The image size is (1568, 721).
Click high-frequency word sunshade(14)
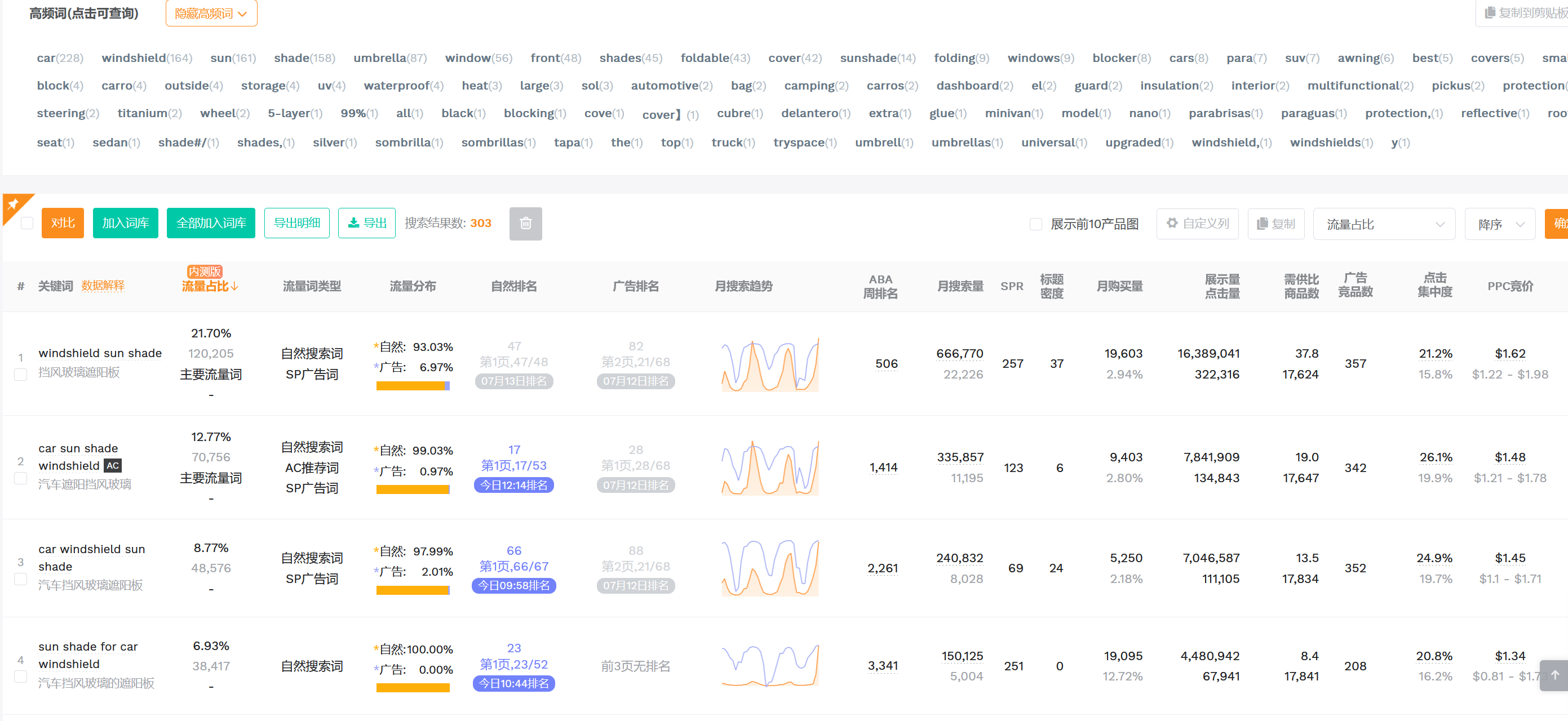click(878, 58)
